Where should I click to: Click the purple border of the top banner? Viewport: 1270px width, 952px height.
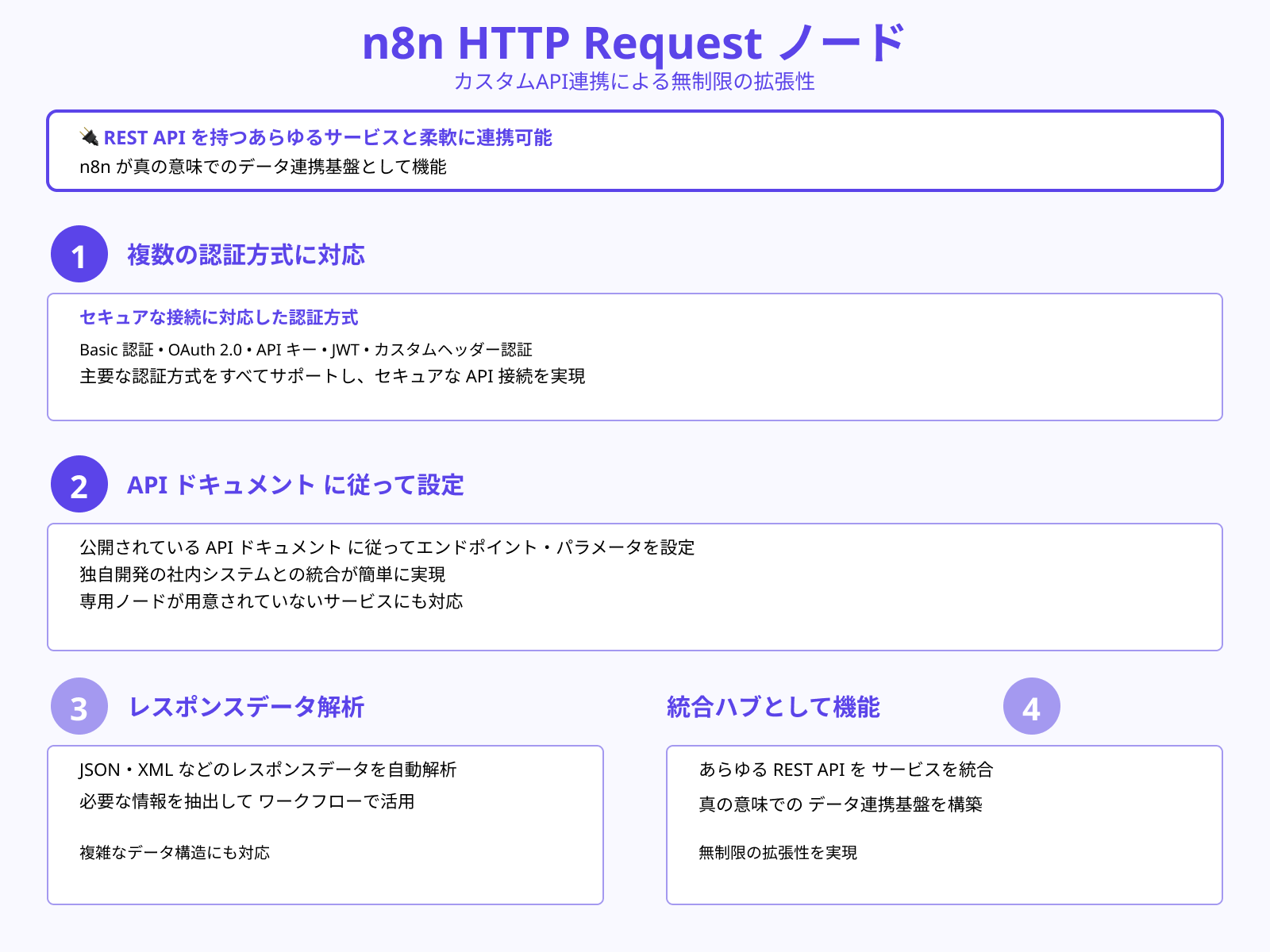pyautogui.click(x=635, y=113)
